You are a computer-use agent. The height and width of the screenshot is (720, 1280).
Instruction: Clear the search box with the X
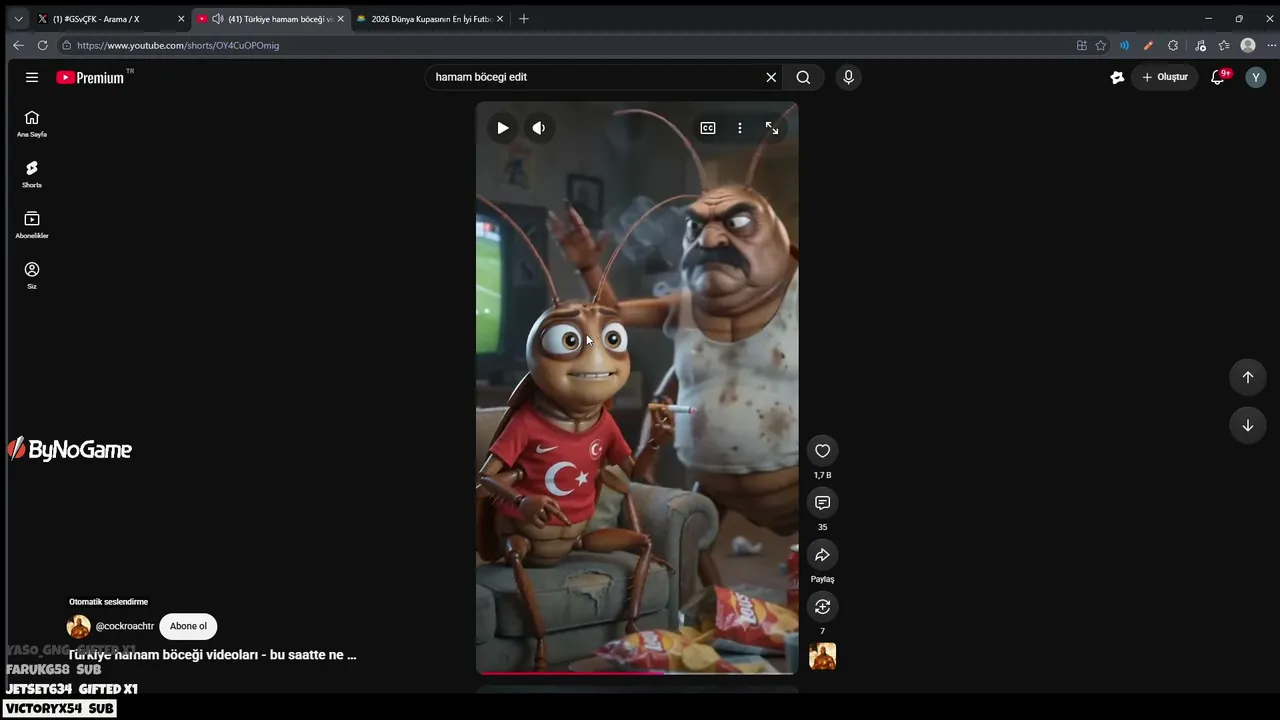point(771,77)
